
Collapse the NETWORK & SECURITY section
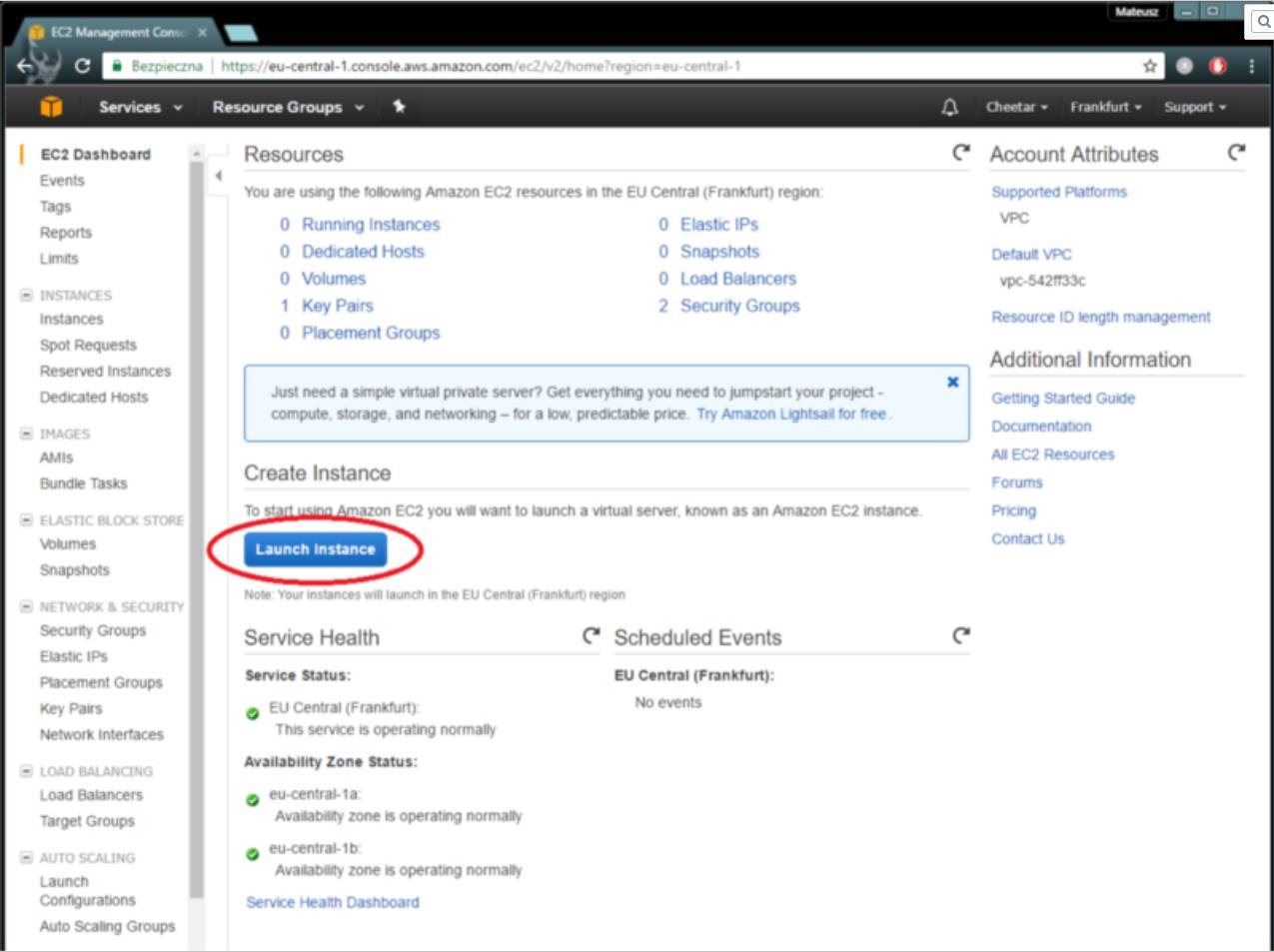click(26, 607)
